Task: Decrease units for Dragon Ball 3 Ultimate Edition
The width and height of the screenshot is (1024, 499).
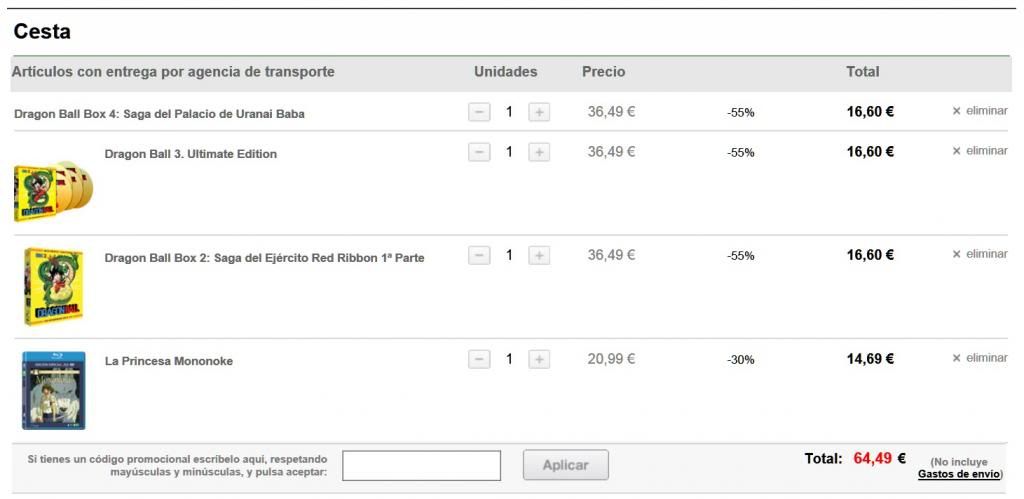Action: coord(479,152)
